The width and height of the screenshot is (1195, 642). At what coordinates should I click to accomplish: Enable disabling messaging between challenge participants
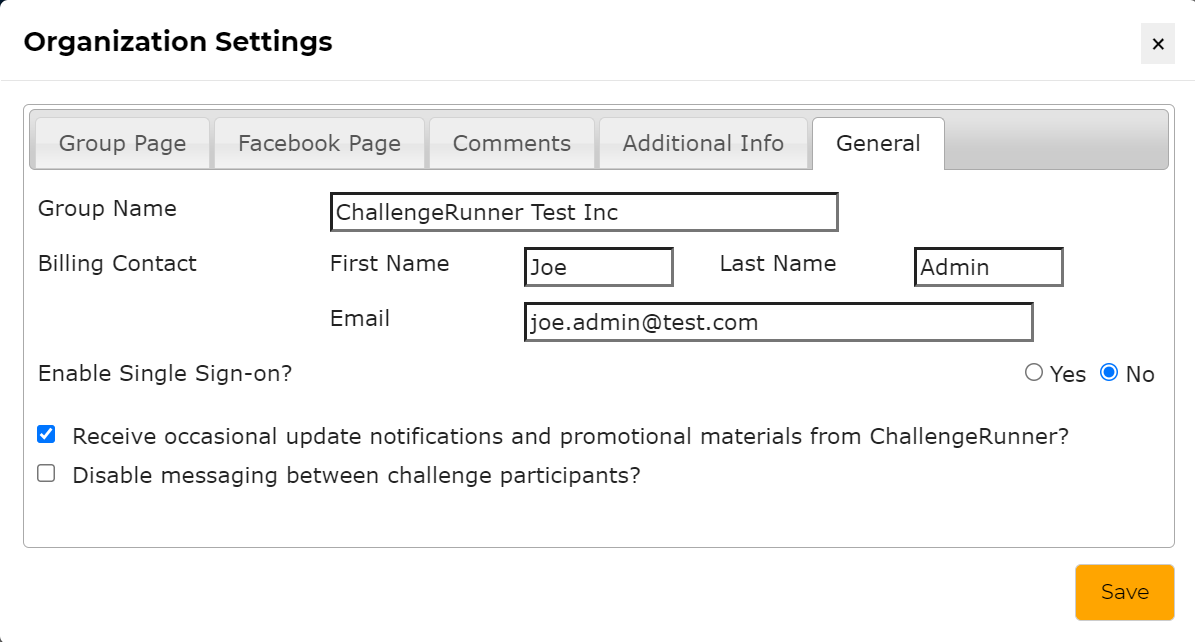click(x=45, y=472)
